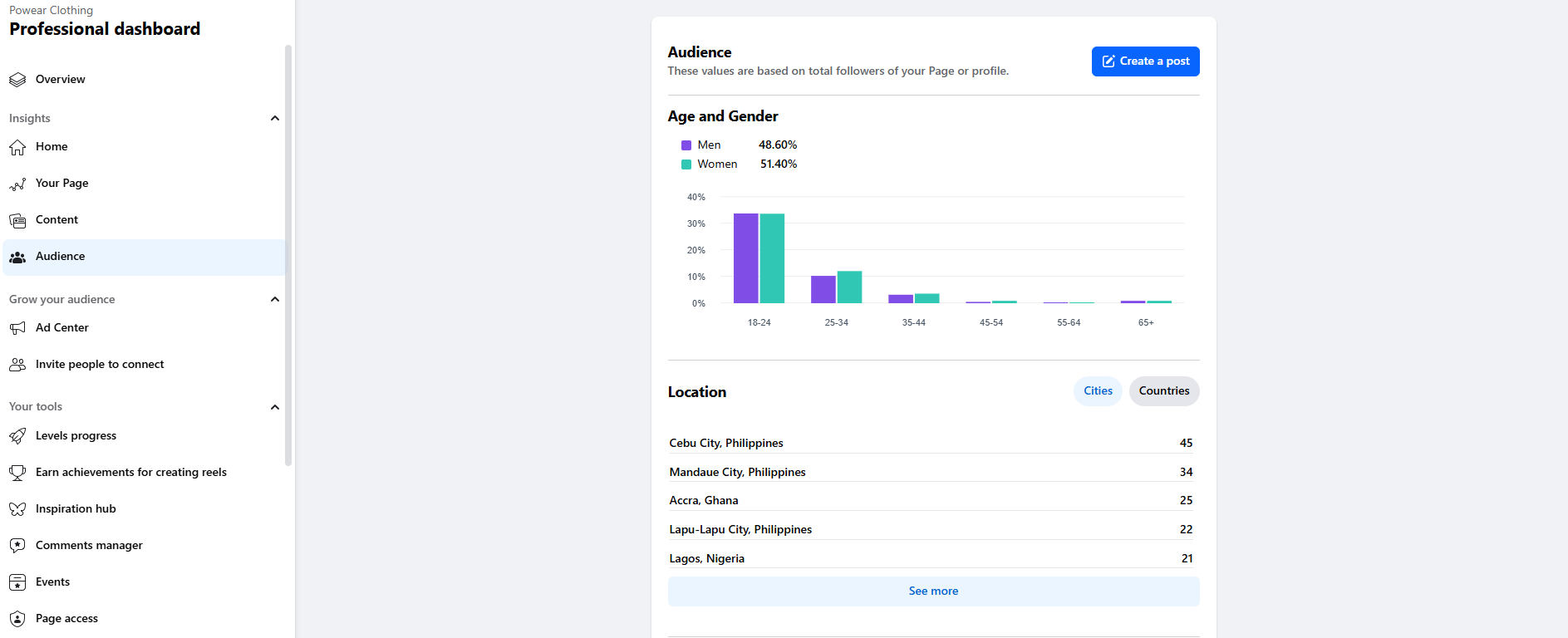Collapse the Your tools section
The image size is (1568, 638).
[x=275, y=407]
